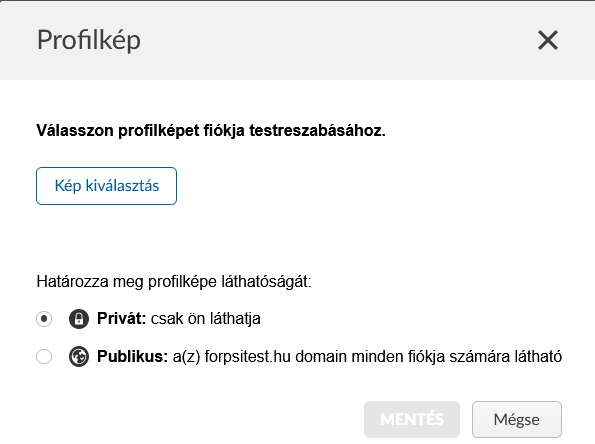595x444 pixels.
Task: Click the globe icon beside Publikus
Action: 79,357
